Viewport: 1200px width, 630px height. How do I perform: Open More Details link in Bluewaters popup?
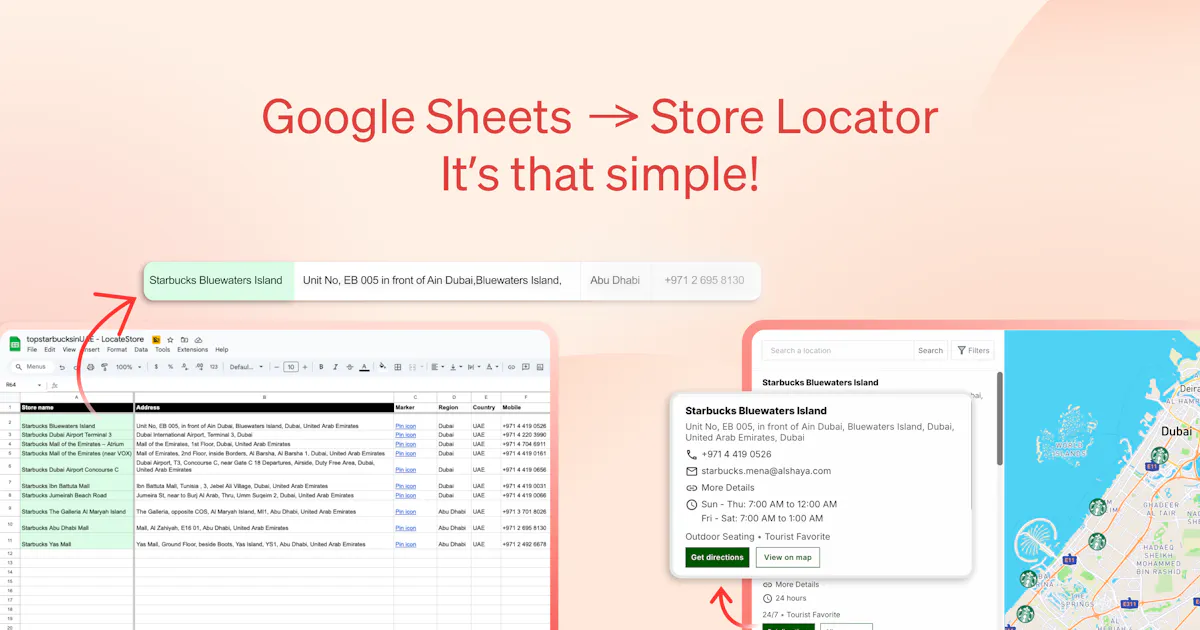[x=728, y=488]
